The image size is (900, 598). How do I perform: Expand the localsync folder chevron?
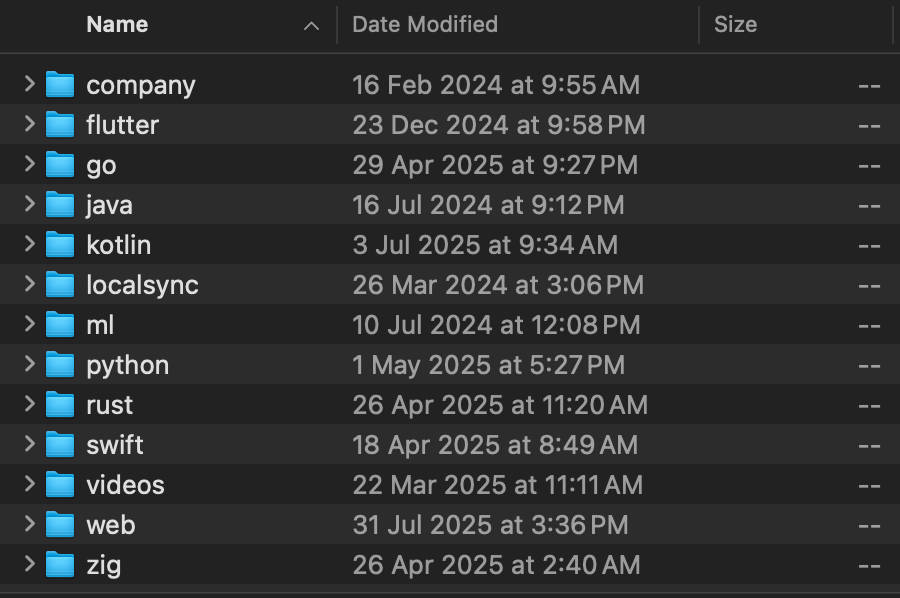pyautogui.click(x=30, y=284)
